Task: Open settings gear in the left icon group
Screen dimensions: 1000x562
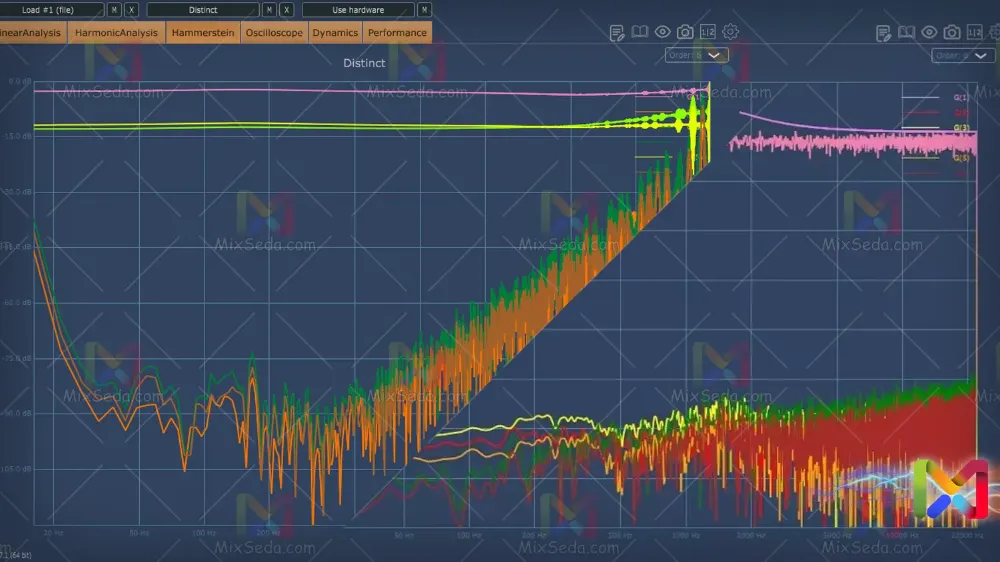Action: (731, 33)
